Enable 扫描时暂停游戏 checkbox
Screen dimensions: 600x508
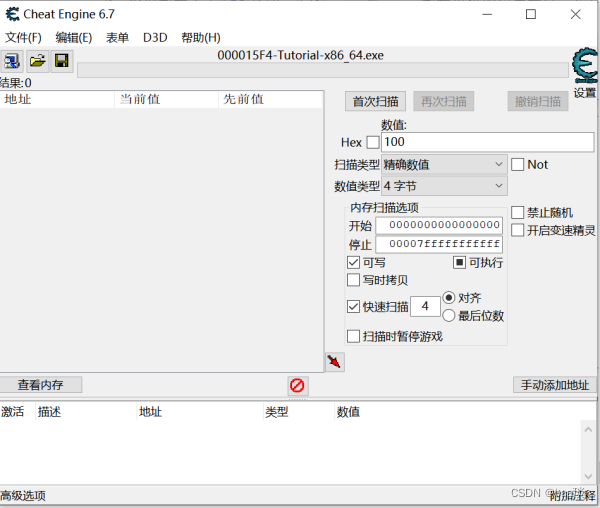pyautogui.click(x=353, y=336)
